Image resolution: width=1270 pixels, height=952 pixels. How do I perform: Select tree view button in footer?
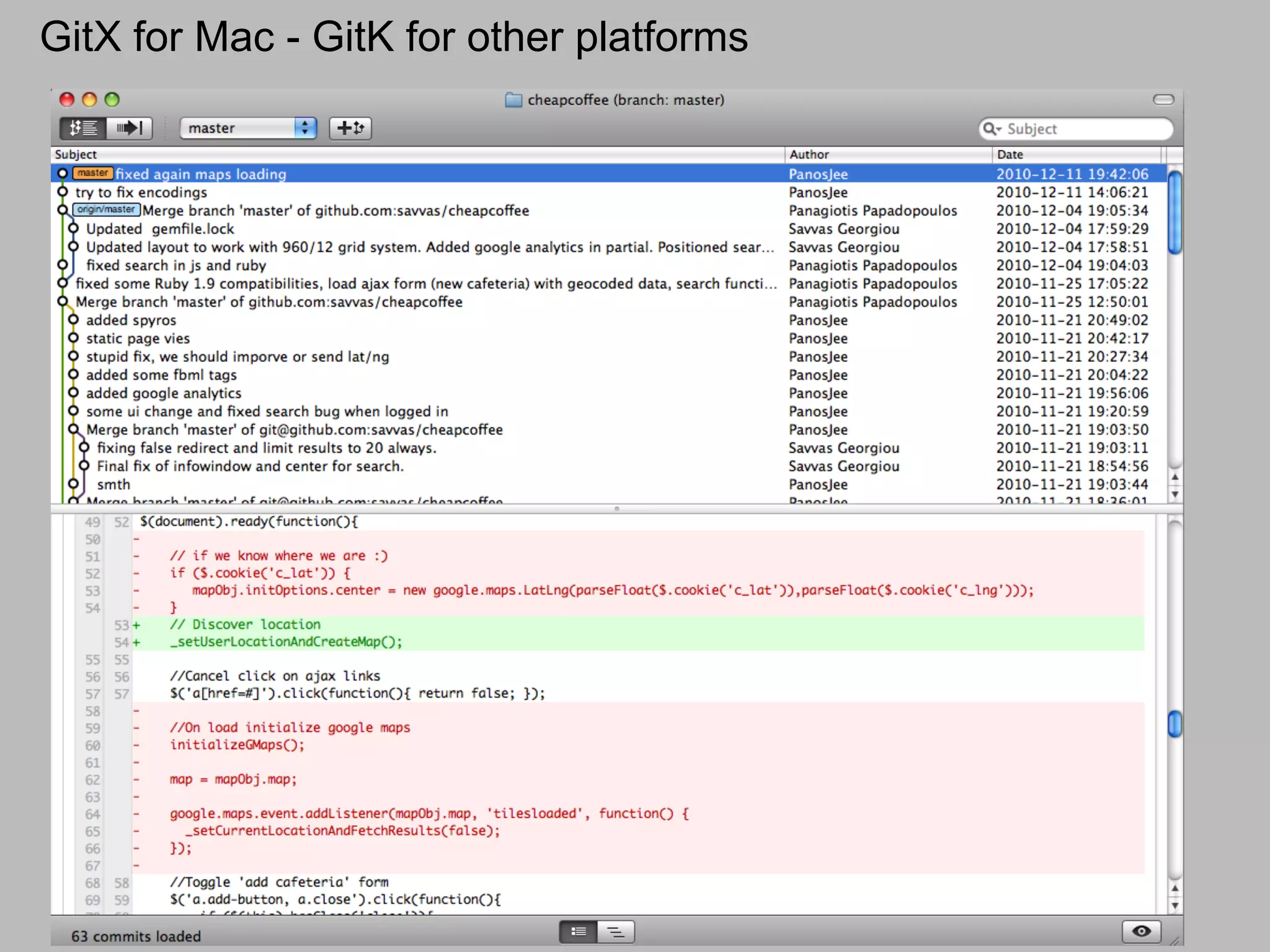[616, 932]
